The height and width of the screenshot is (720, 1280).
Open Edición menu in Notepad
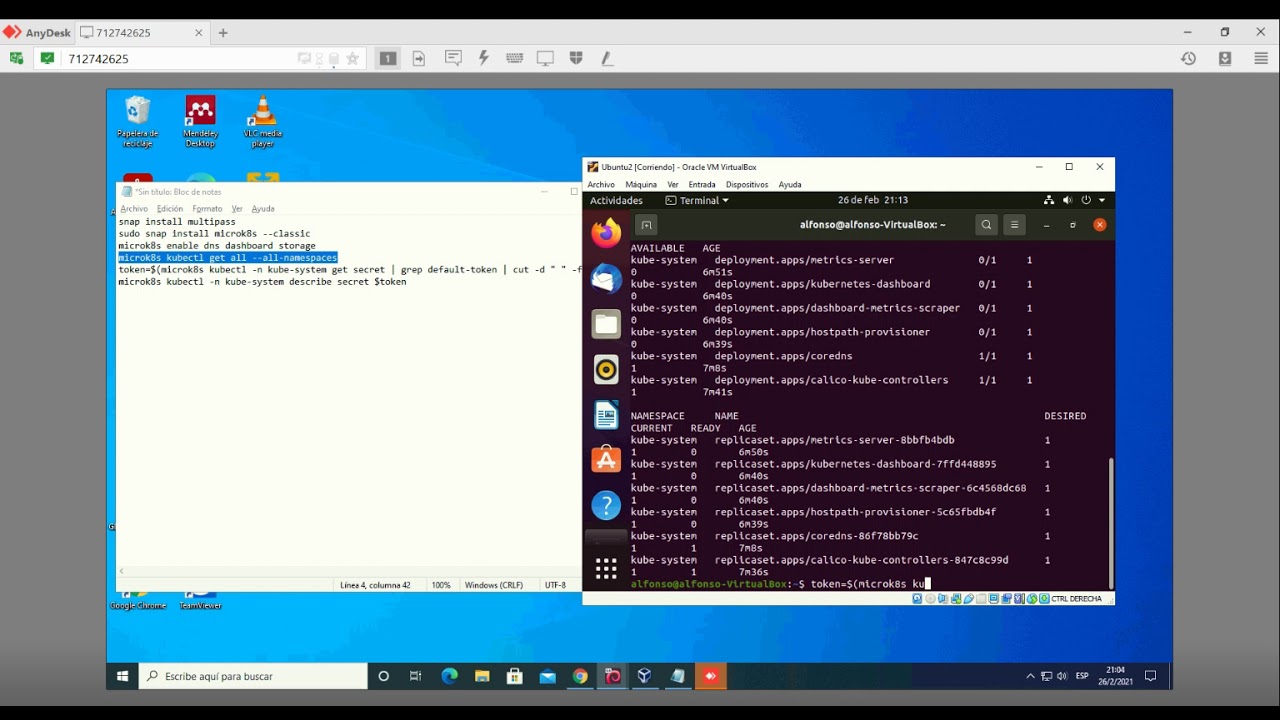pyautogui.click(x=170, y=209)
